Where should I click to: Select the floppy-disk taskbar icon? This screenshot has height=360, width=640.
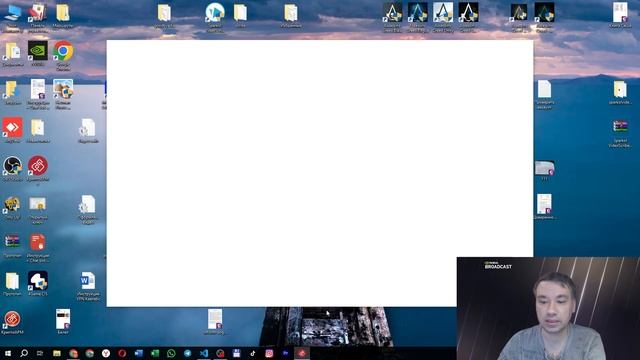236,353
